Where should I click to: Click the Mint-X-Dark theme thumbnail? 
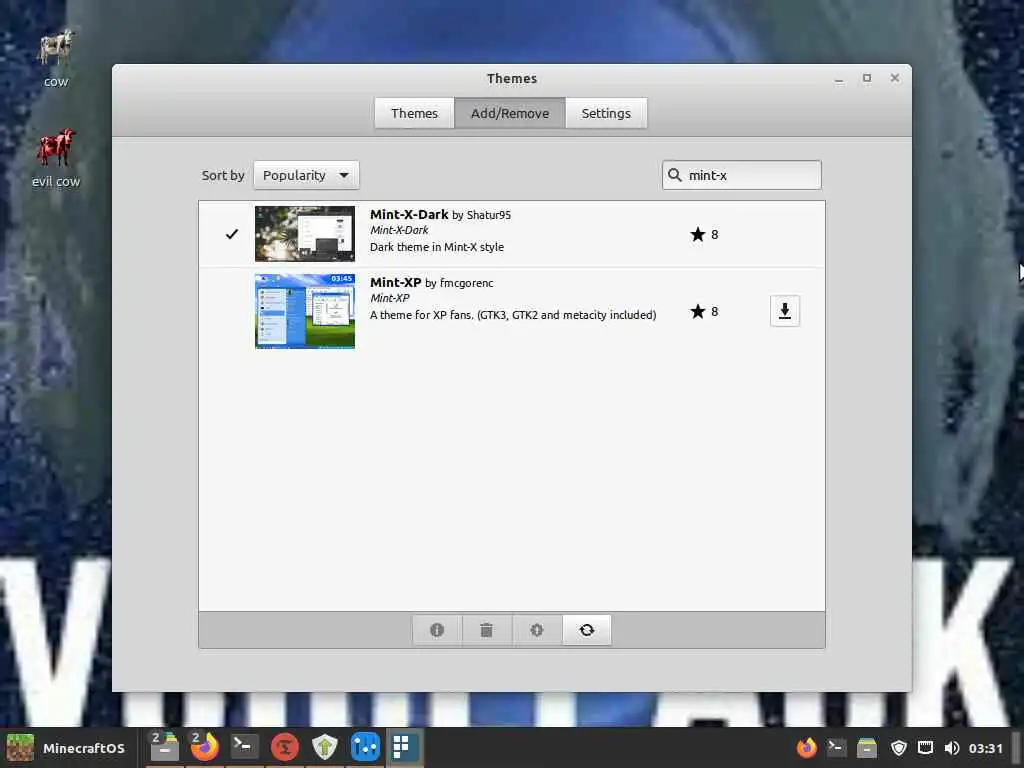tap(305, 234)
